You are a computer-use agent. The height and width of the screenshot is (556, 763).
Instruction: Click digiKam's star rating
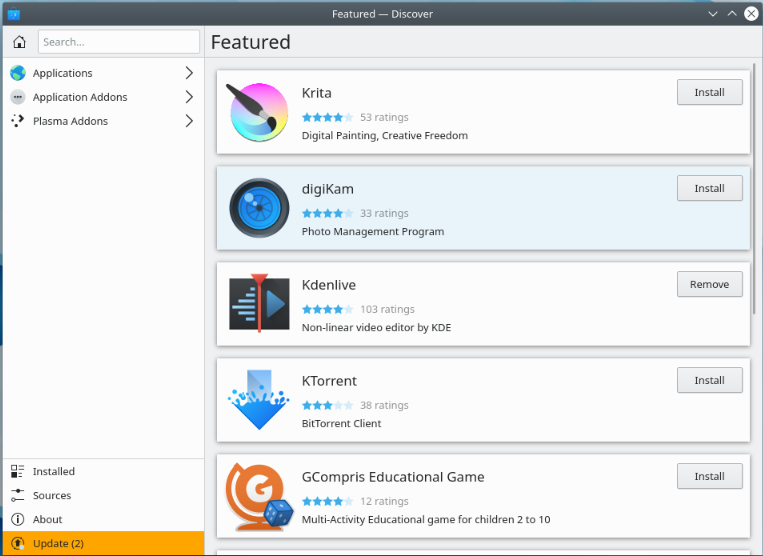click(x=327, y=213)
